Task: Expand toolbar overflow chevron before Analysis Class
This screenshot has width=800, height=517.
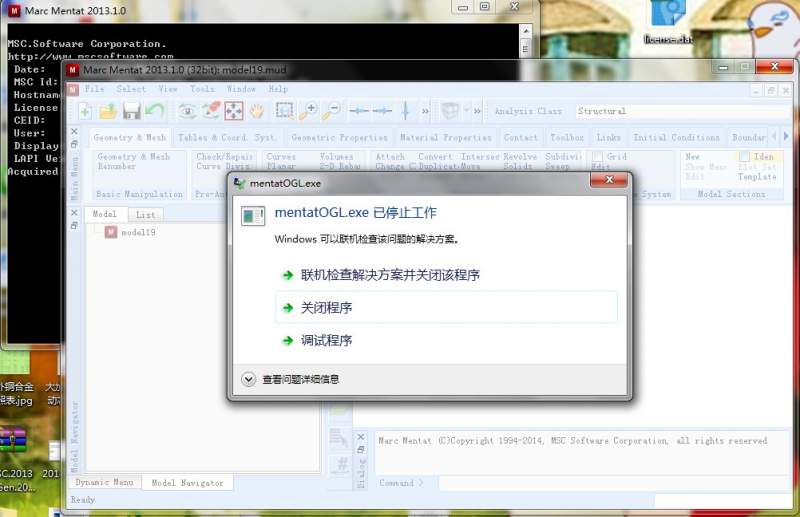Action: (x=477, y=111)
